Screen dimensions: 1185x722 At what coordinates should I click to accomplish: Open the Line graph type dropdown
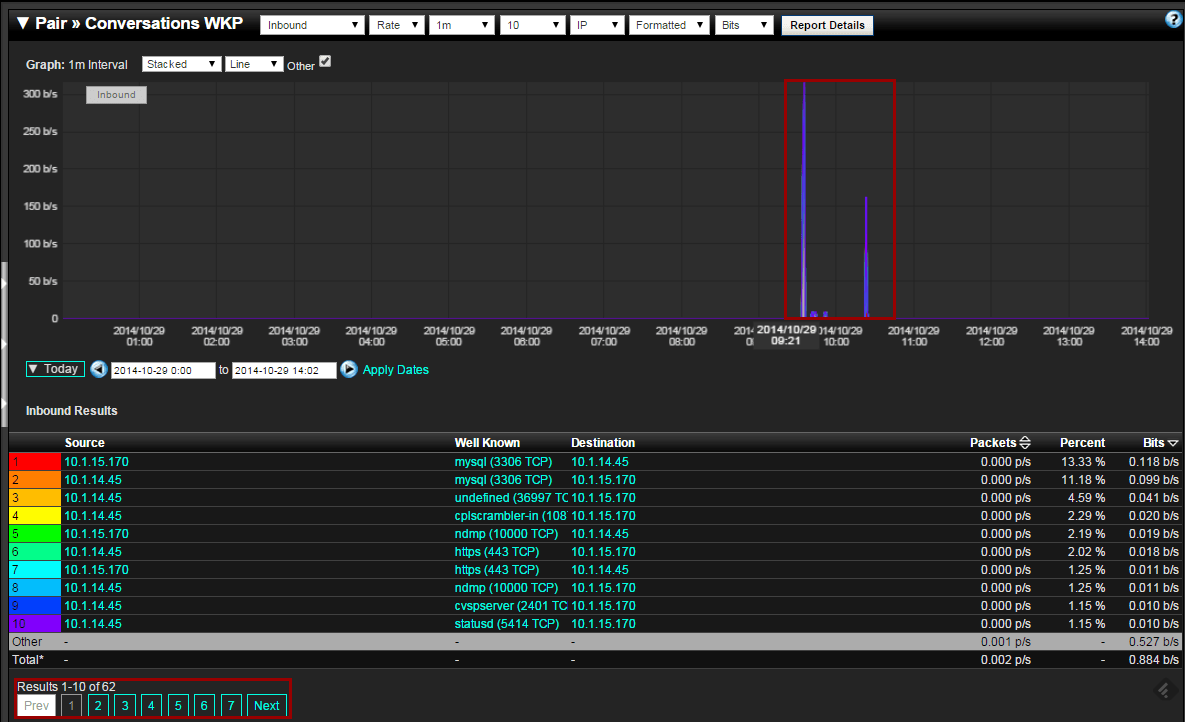(254, 64)
